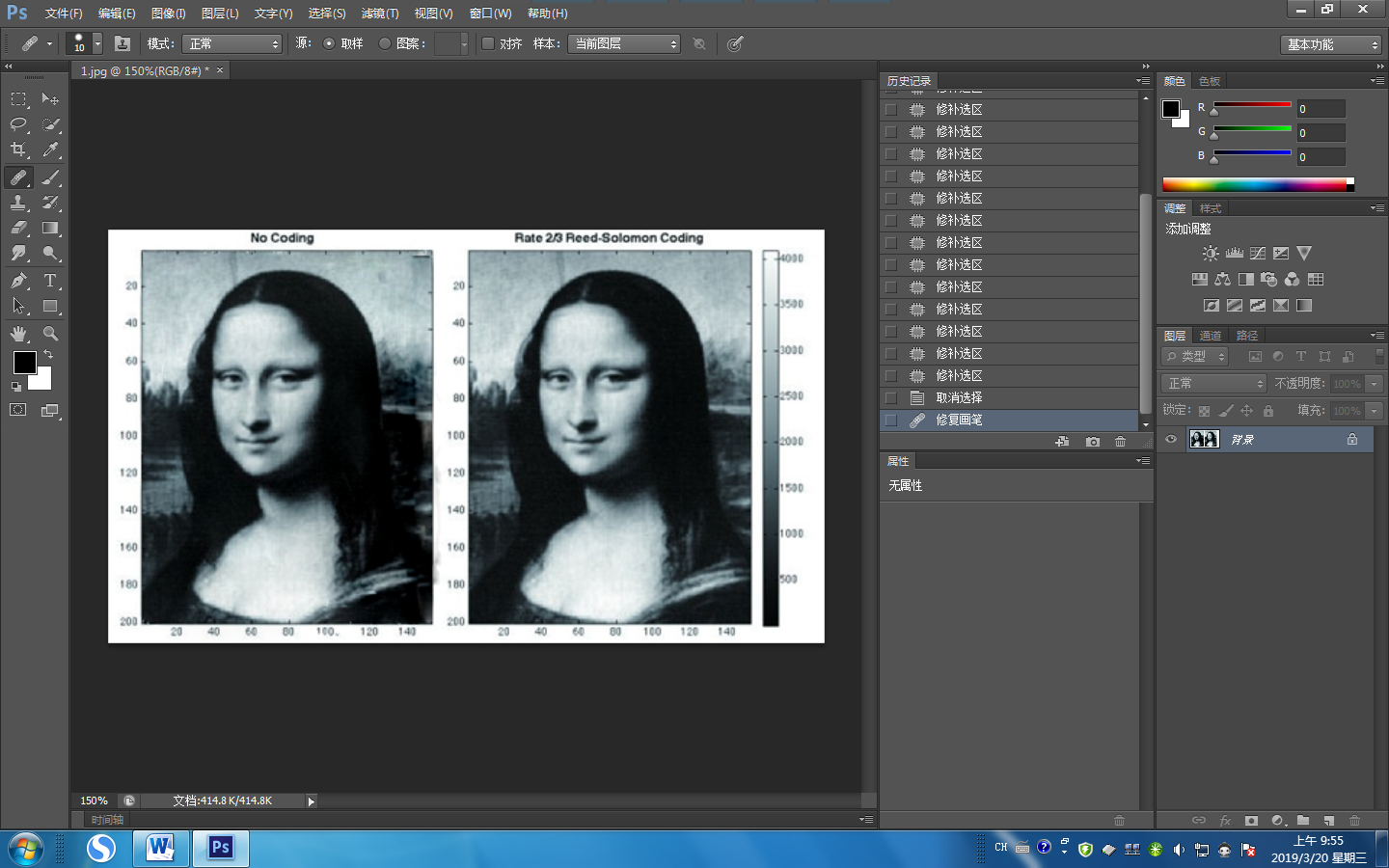Select the Healing Brush tool
Viewport: 1389px width, 868px height.
[18, 177]
